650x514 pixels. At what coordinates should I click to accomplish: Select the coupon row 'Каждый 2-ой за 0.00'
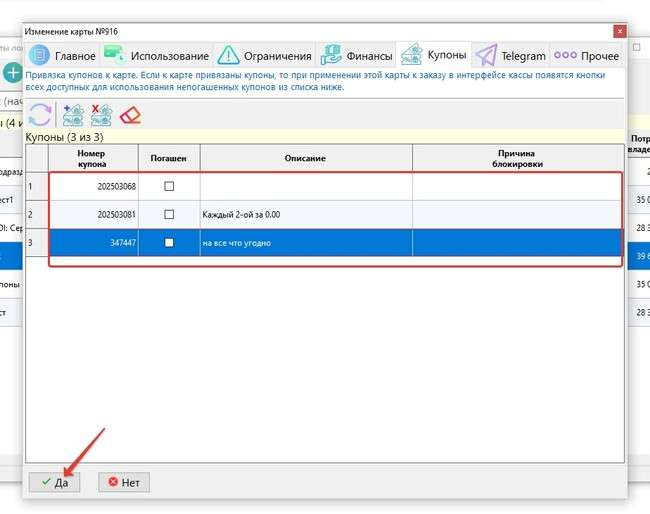(x=305, y=214)
